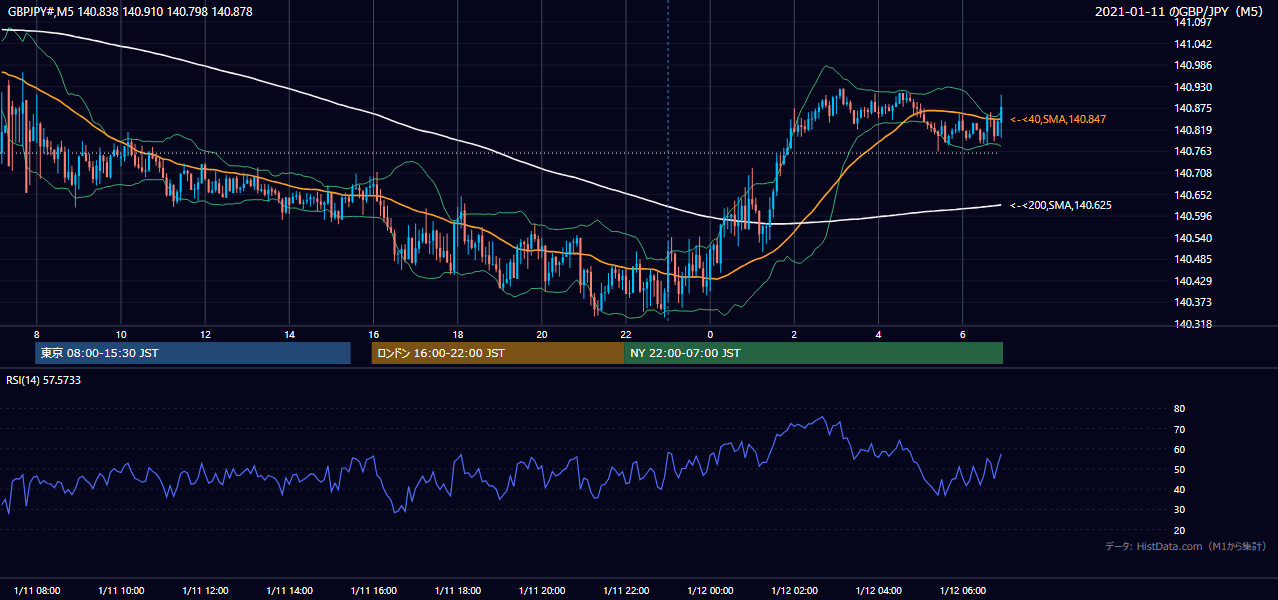Click the 40 SMA 140.847 label
The image size is (1278, 600).
(x=1058, y=119)
